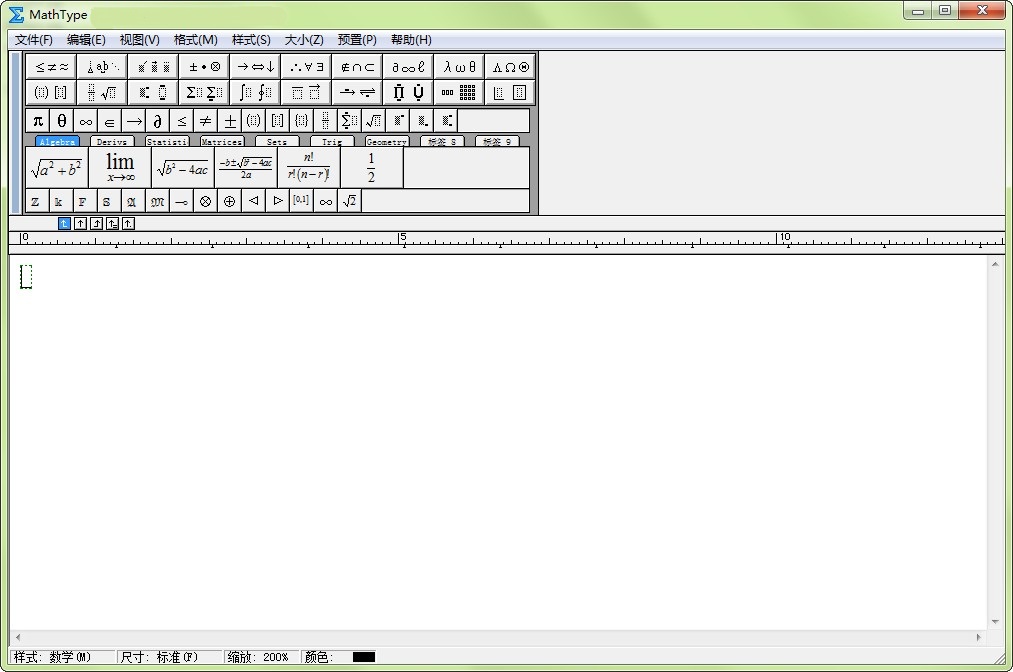Insert the right-pointing triangle ▷ symbol
The width and height of the screenshot is (1013, 672).
pyautogui.click(x=278, y=202)
